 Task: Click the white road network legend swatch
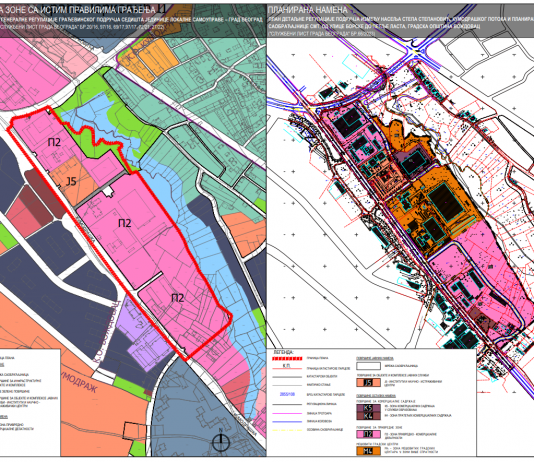(x=368, y=366)
